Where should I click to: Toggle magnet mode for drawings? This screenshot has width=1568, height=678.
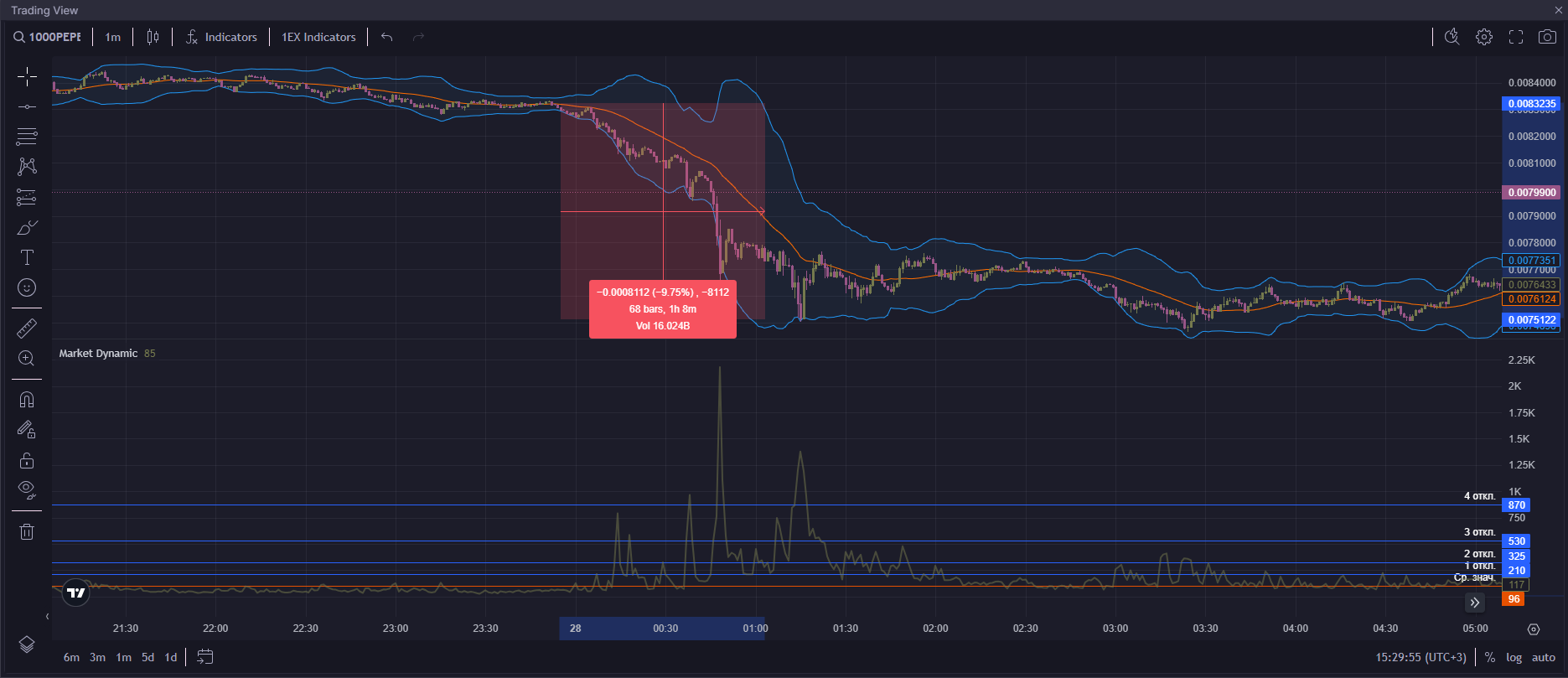coord(27,400)
